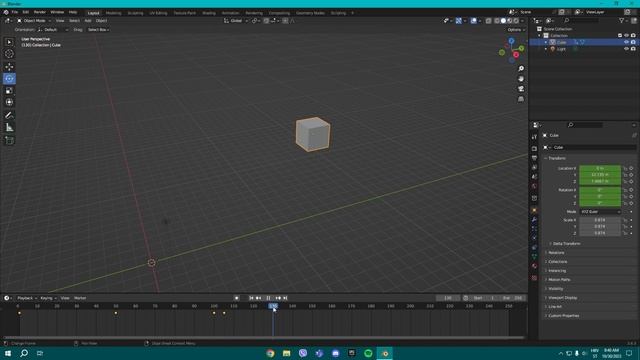
Task: Toggle auto keying record button
Action: pos(236,298)
